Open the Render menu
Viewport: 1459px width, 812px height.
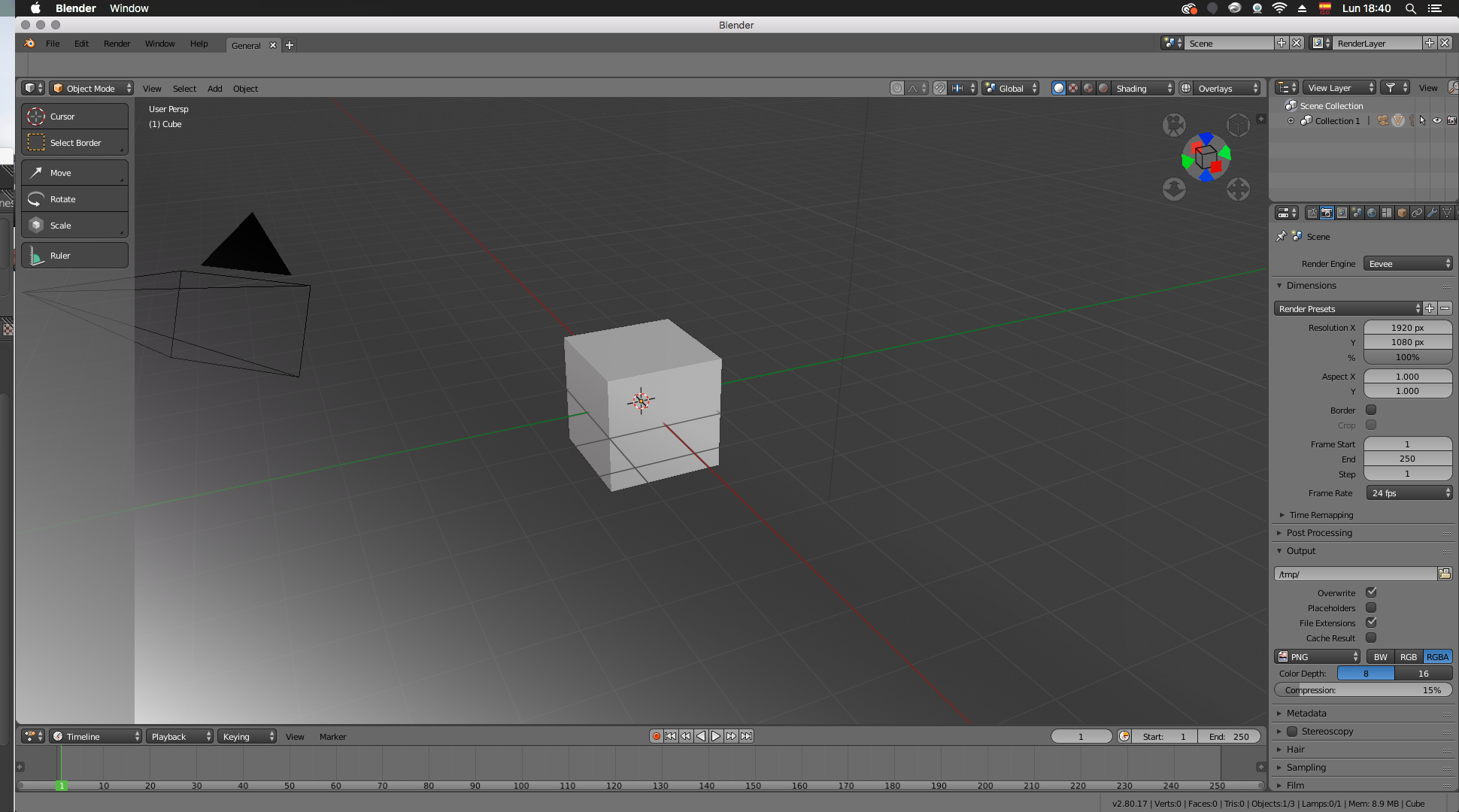tap(117, 44)
